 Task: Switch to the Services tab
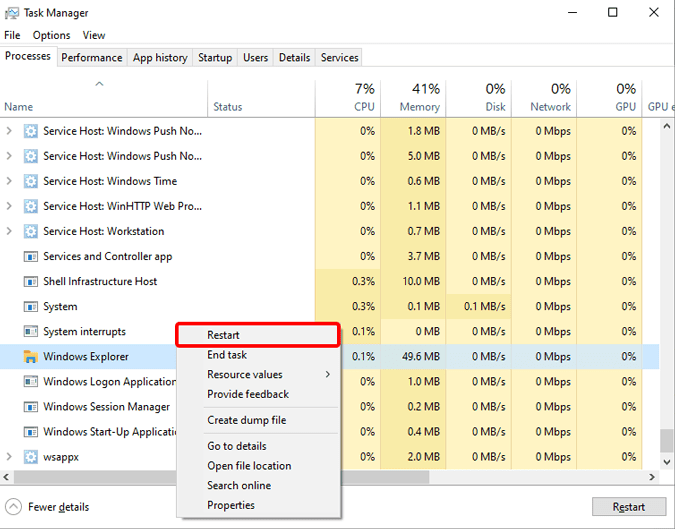point(339,58)
